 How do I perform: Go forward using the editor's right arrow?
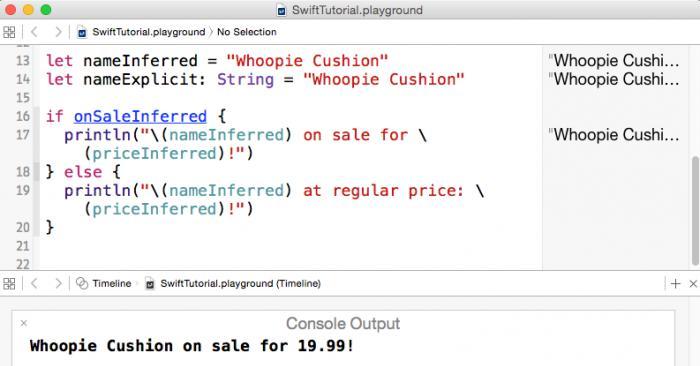tap(58, 32)
